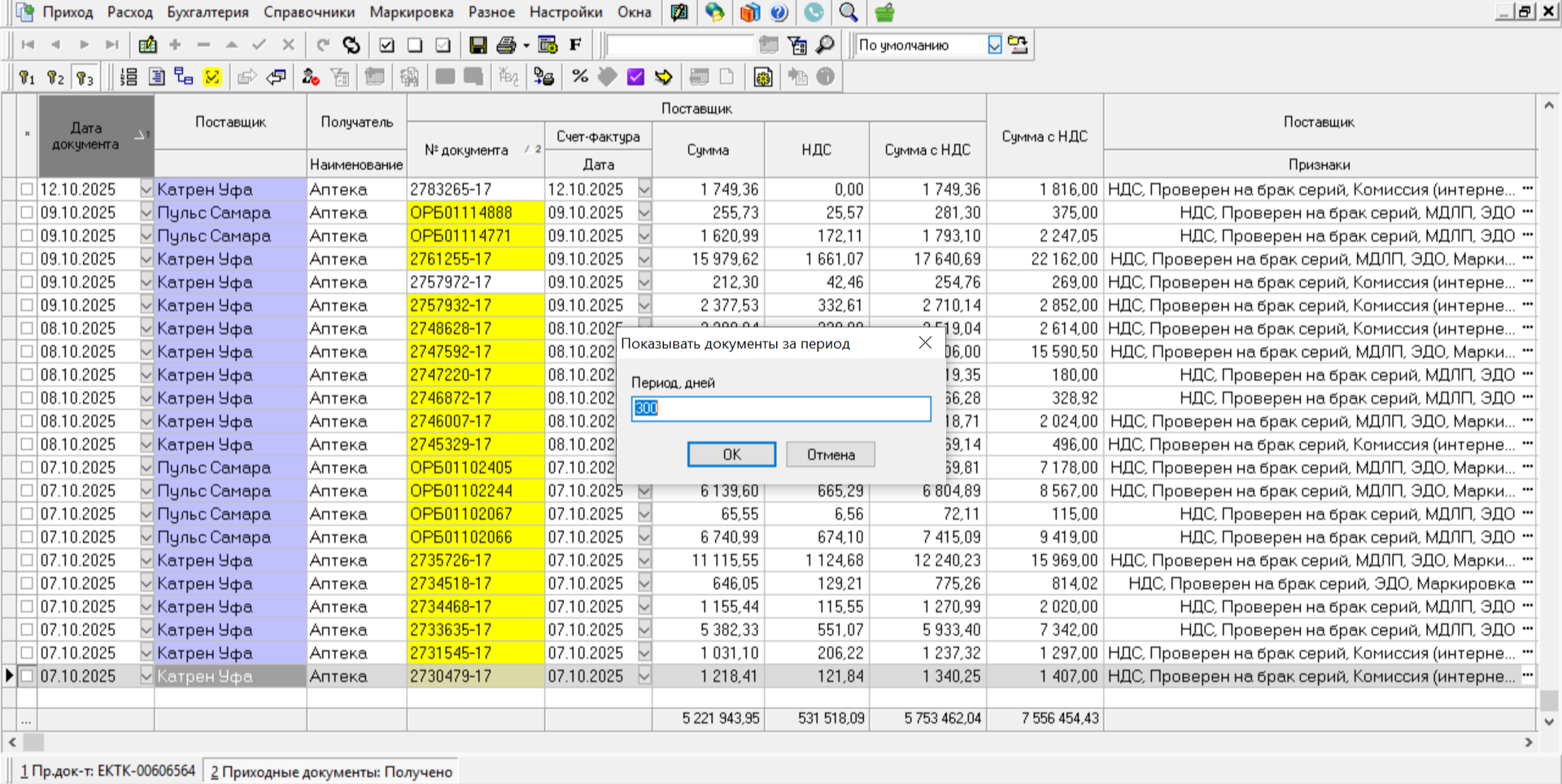Click the purple checkmark toolbar icon
The width and height of the screenshot is (1562, 784).
point(635,76)
